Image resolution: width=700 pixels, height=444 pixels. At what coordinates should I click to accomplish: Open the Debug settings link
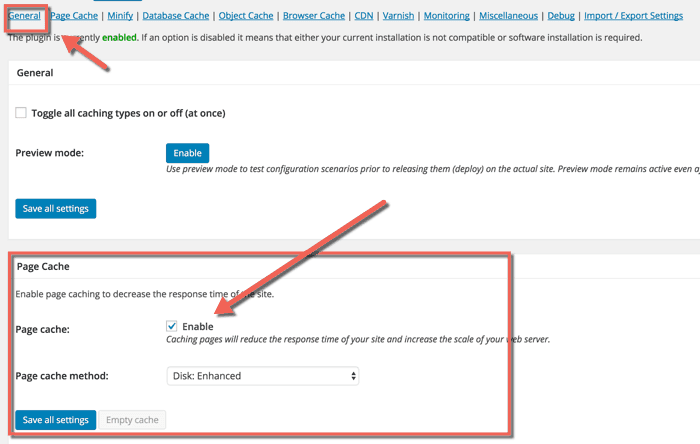[x=561, y=16]
